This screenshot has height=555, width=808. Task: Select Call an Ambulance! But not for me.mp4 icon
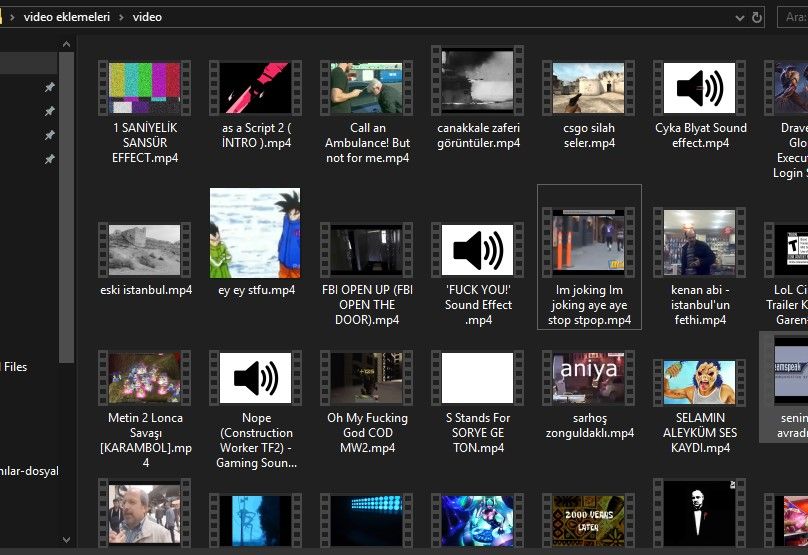[366, 88]
